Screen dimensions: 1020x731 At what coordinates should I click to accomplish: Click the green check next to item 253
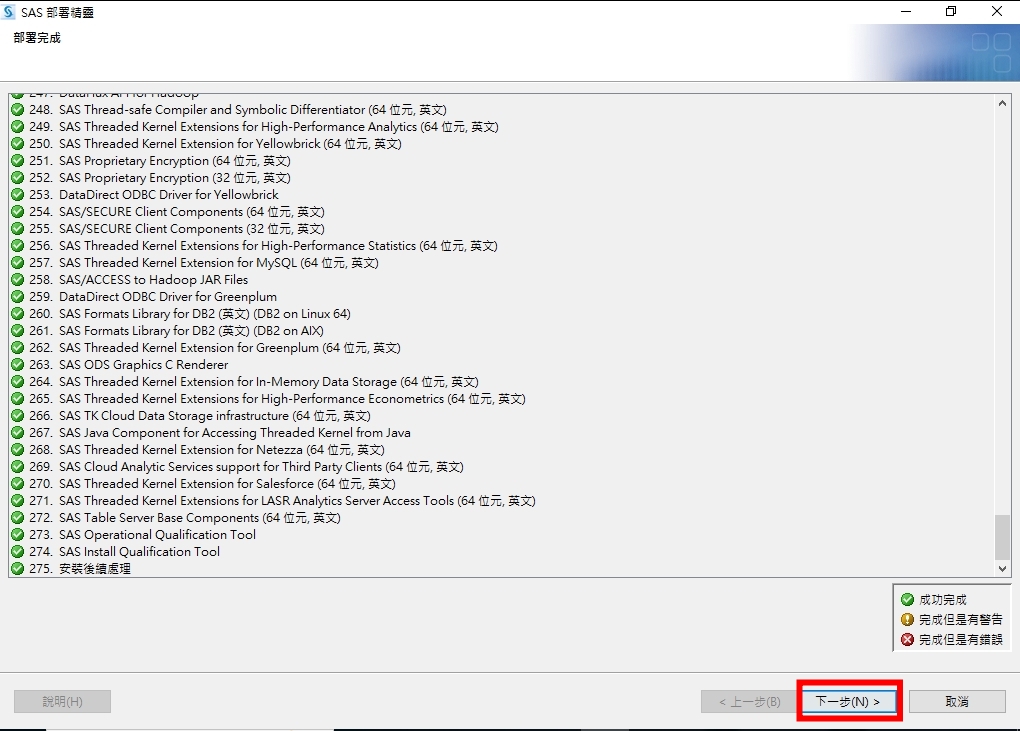point(18,194)
